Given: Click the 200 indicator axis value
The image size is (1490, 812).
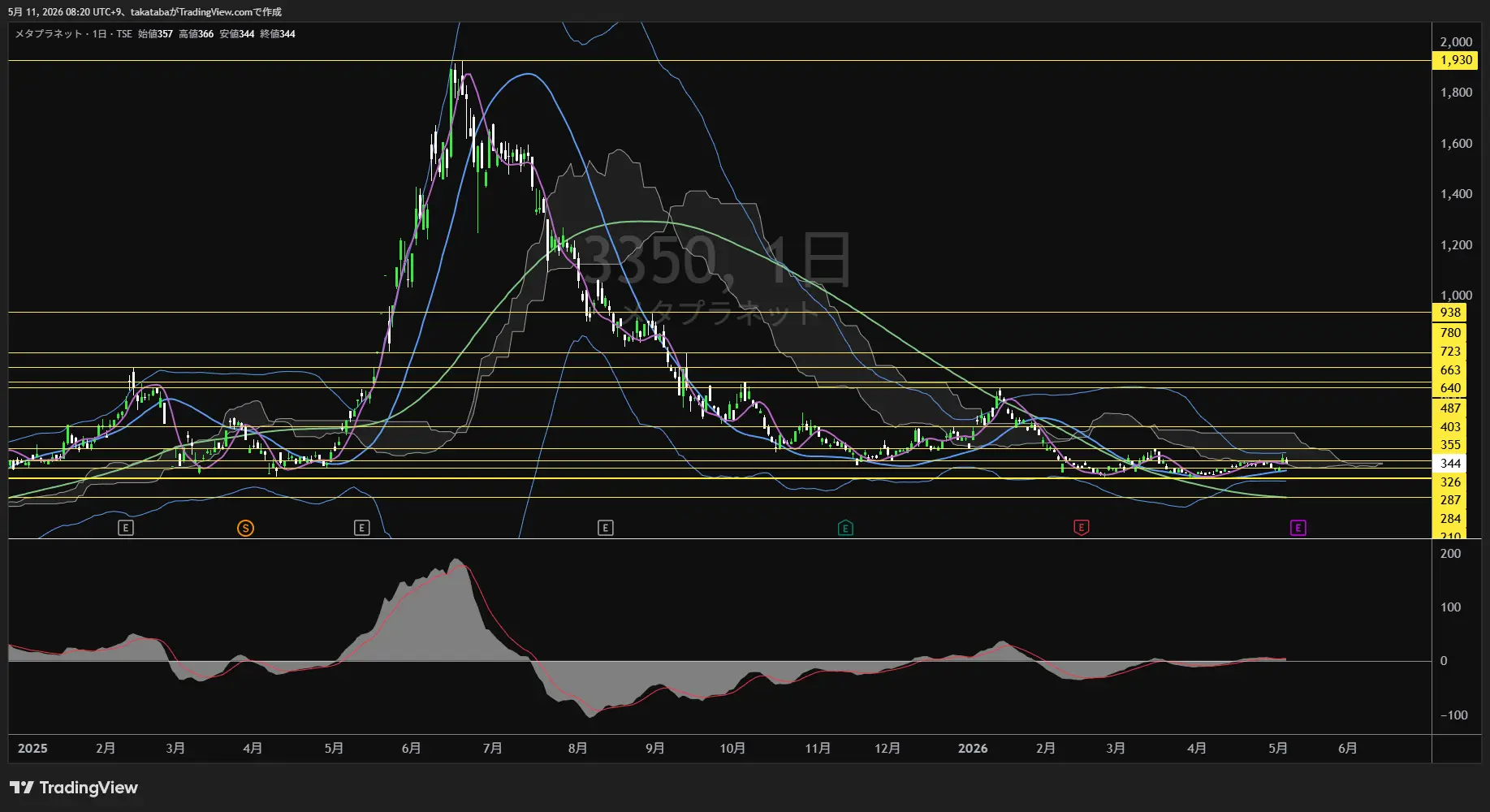Looking at the screenshot, I should coord(1450,554).
